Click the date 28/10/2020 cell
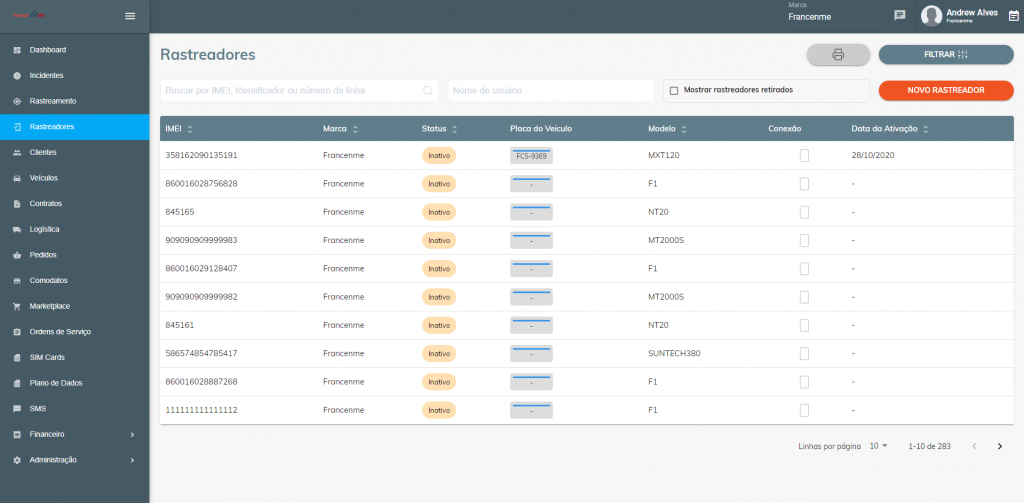 click(872, 155)
